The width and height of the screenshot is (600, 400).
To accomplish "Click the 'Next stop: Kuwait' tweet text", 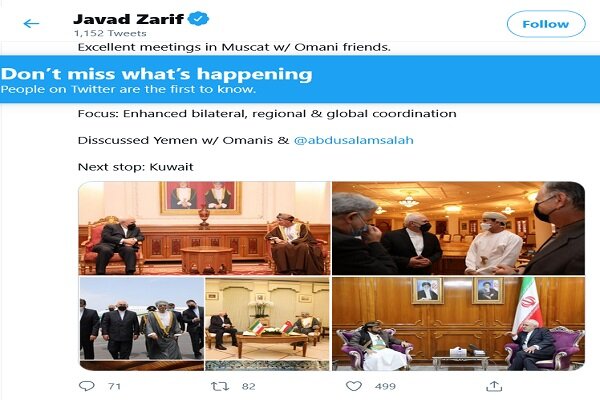I will [135, 167].
